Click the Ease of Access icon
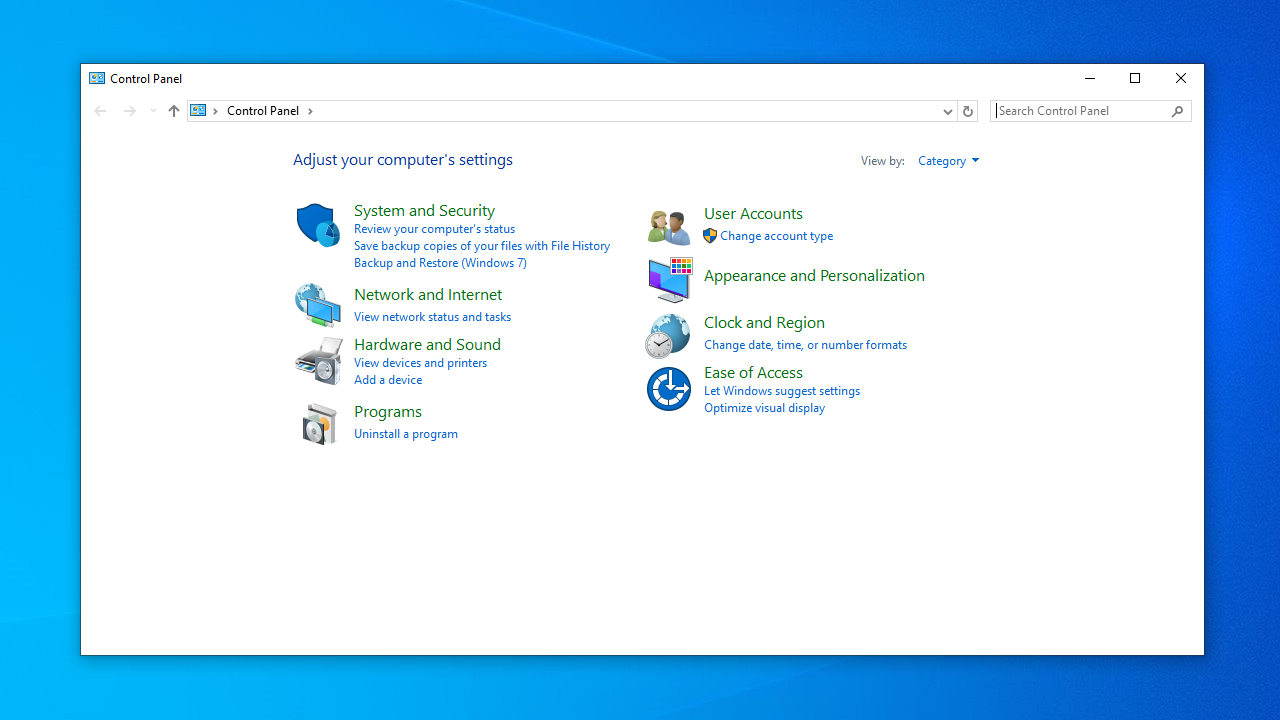The image size is (1280, 720). [x=668, y=389]
